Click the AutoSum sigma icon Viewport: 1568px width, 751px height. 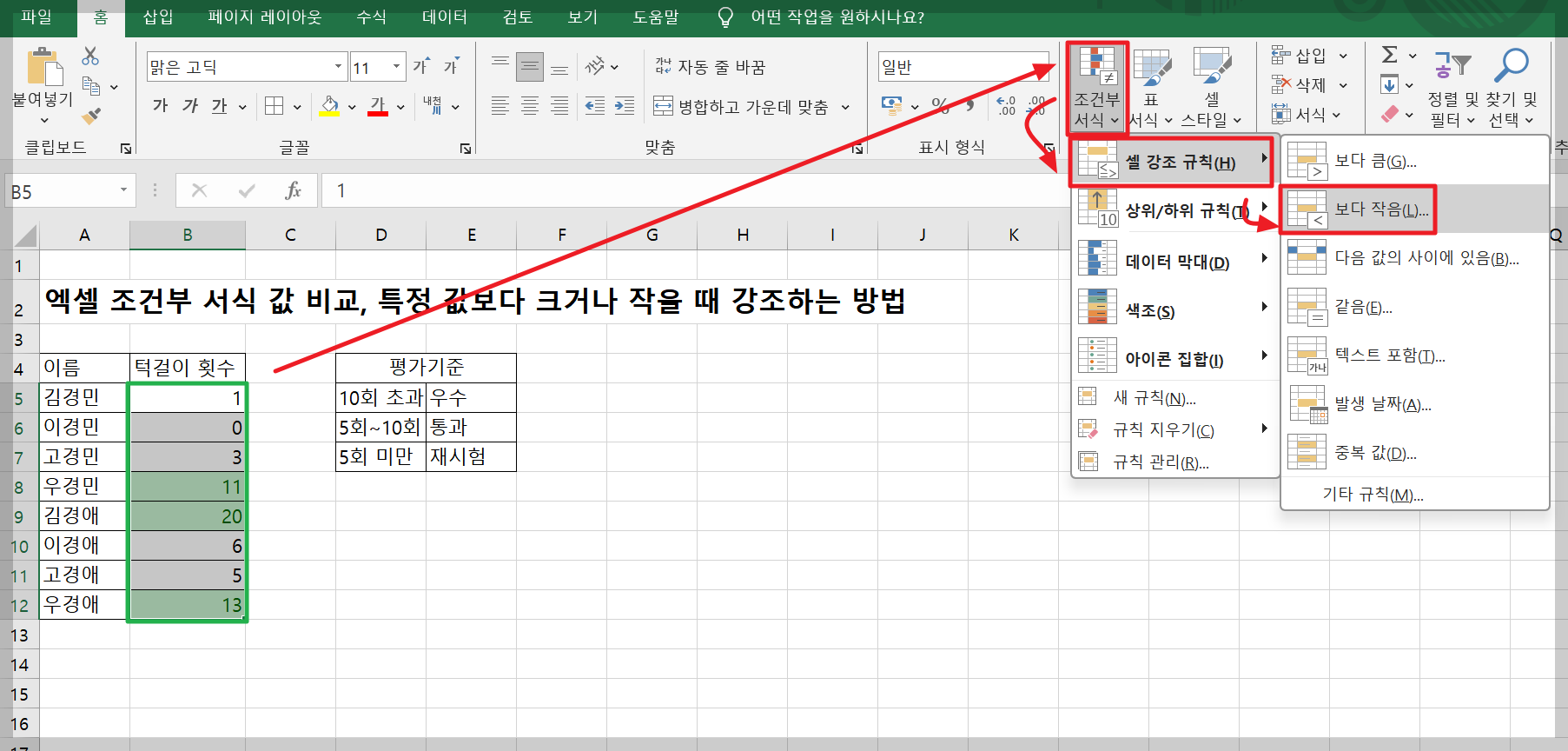point(1390,55)
